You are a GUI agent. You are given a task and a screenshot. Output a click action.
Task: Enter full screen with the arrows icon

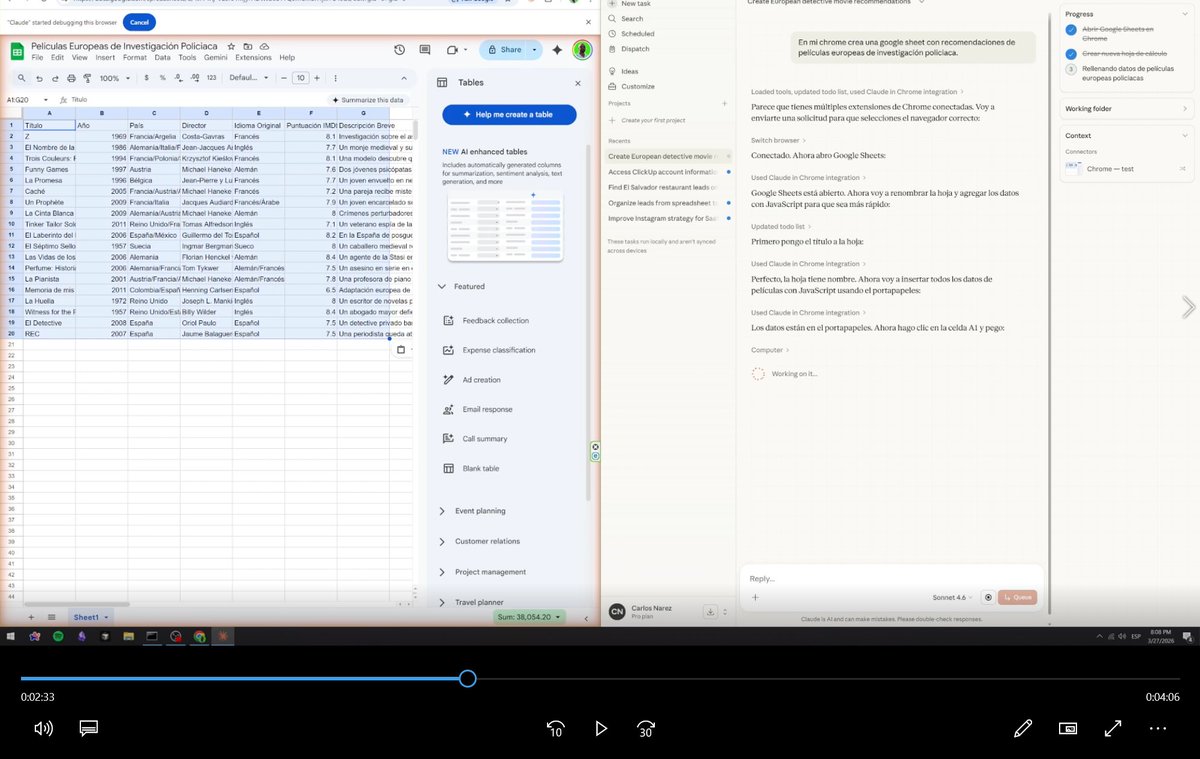1113,729
